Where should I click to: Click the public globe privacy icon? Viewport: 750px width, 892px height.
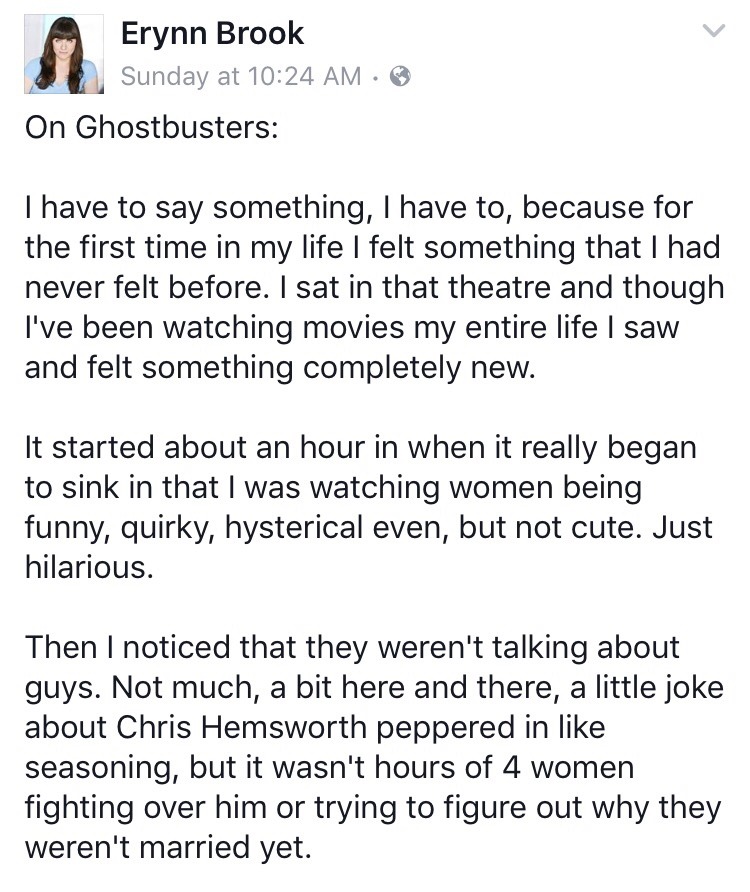tap(399, 77)
